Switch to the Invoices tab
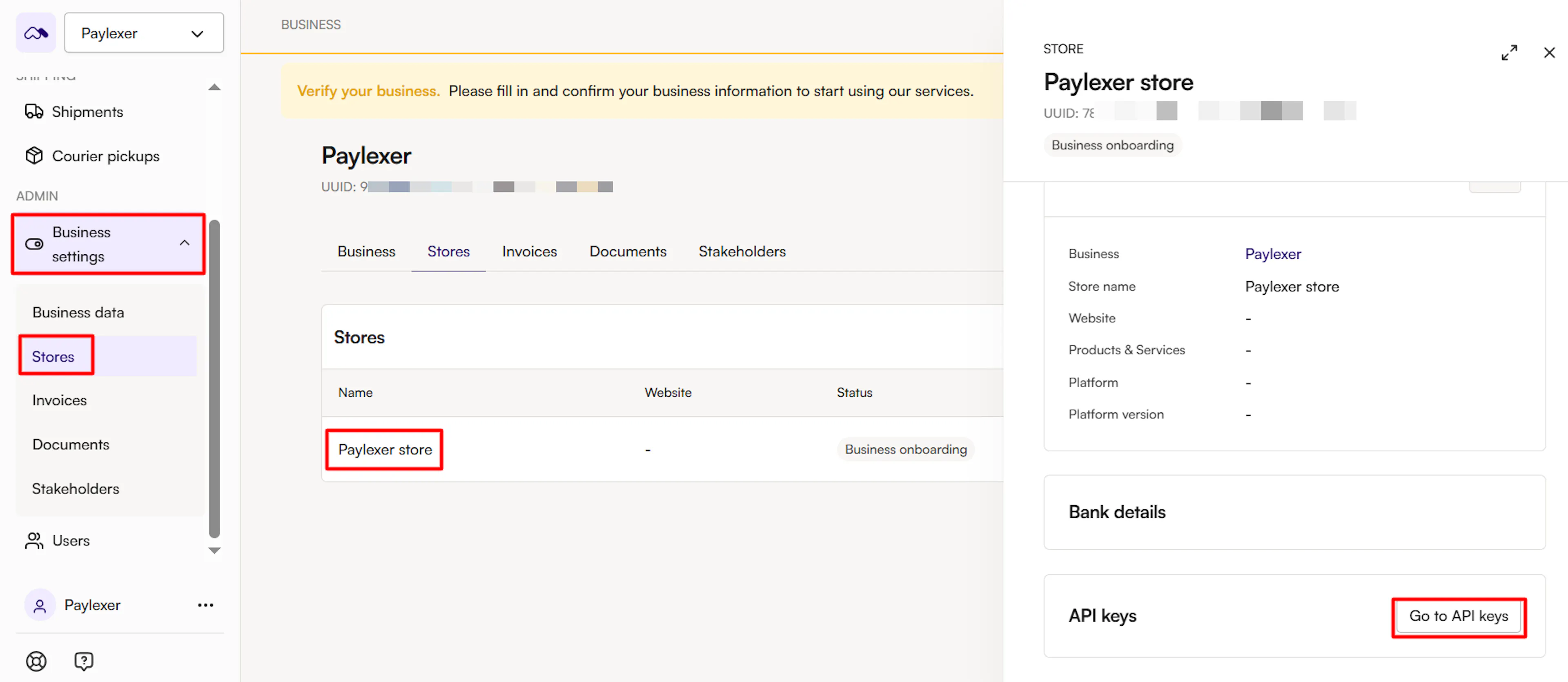1568x682 pixels. [530, 252]
